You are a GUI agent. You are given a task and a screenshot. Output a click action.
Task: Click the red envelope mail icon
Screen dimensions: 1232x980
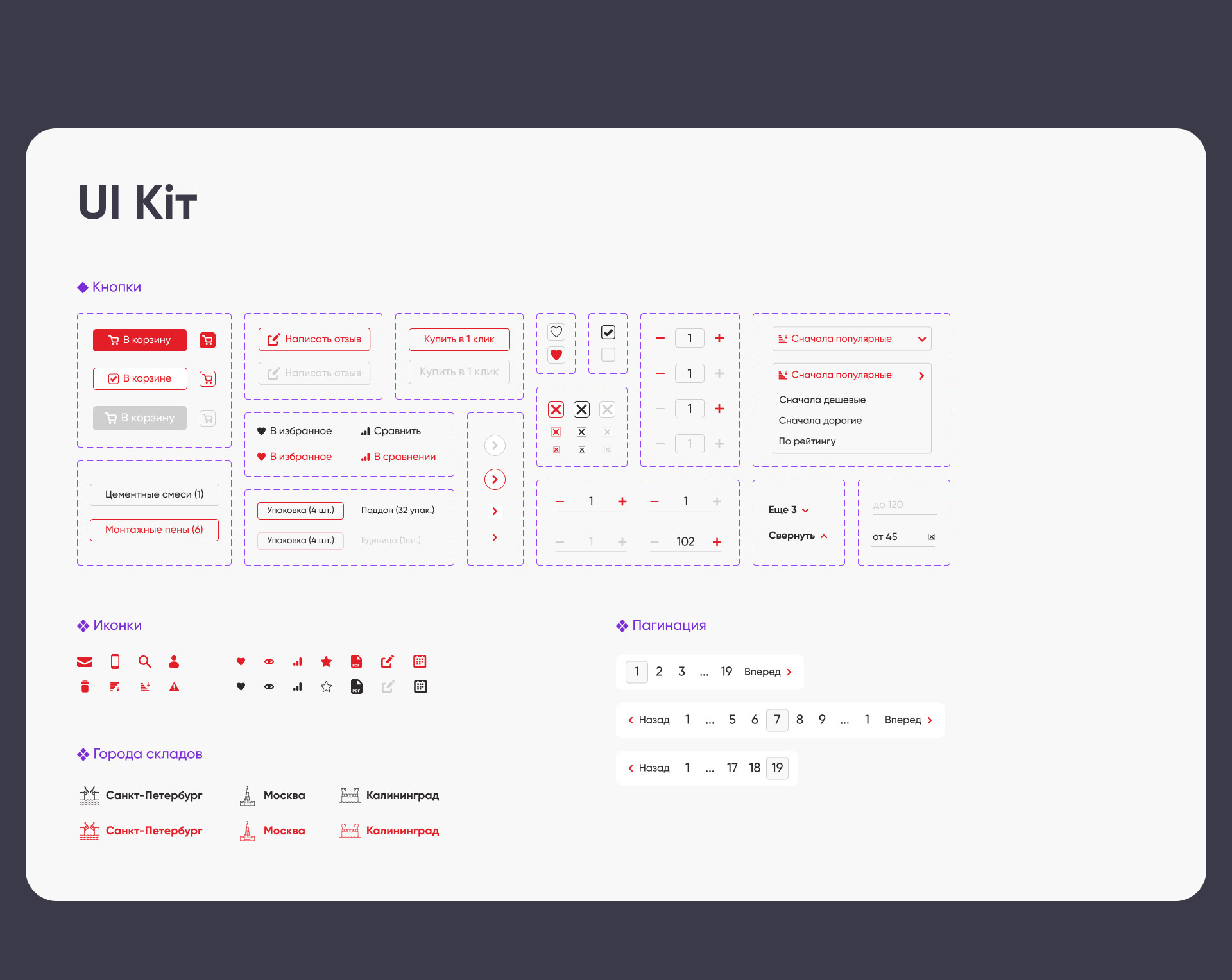(85, 662)
